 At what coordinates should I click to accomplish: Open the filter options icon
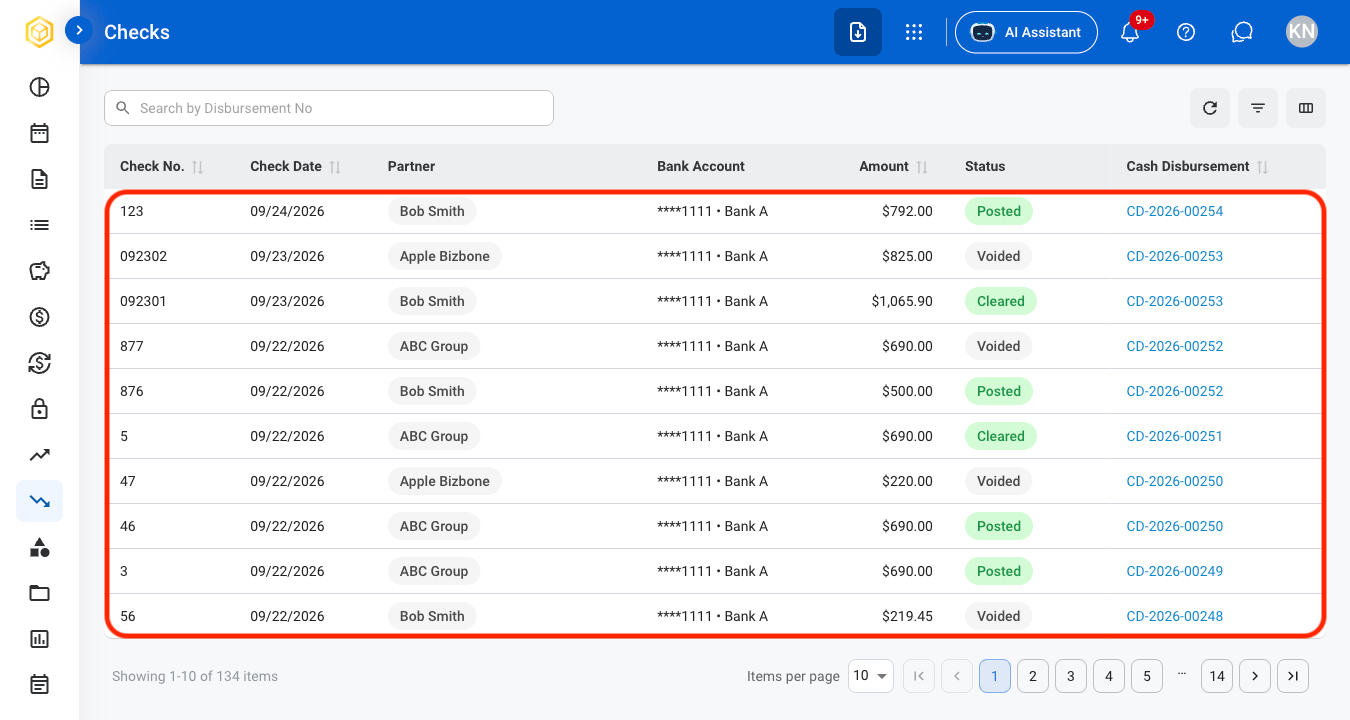point(1258,108)
